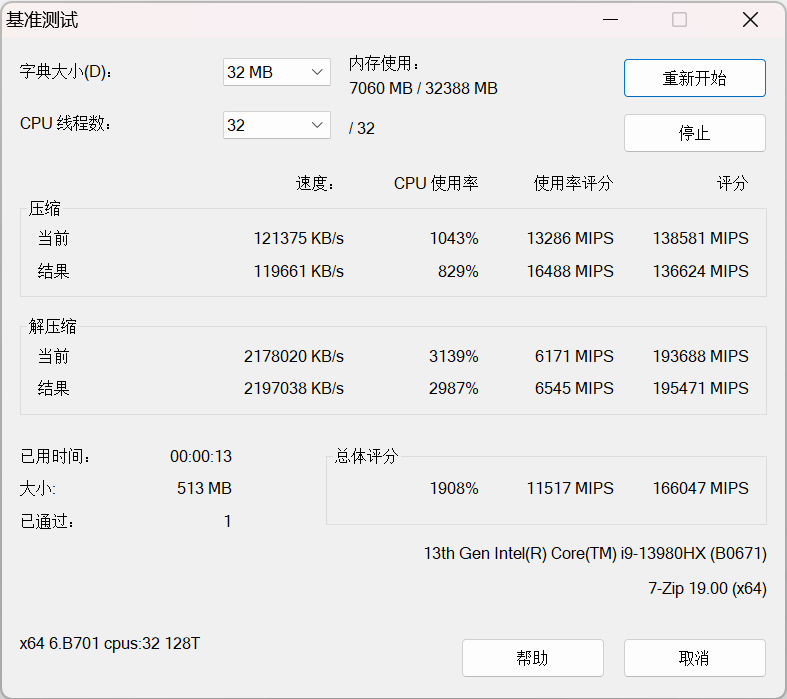787x699 pixels.
Task: Open the 字典大小 dropdown showing 32 MB
Action: point(276,72)
